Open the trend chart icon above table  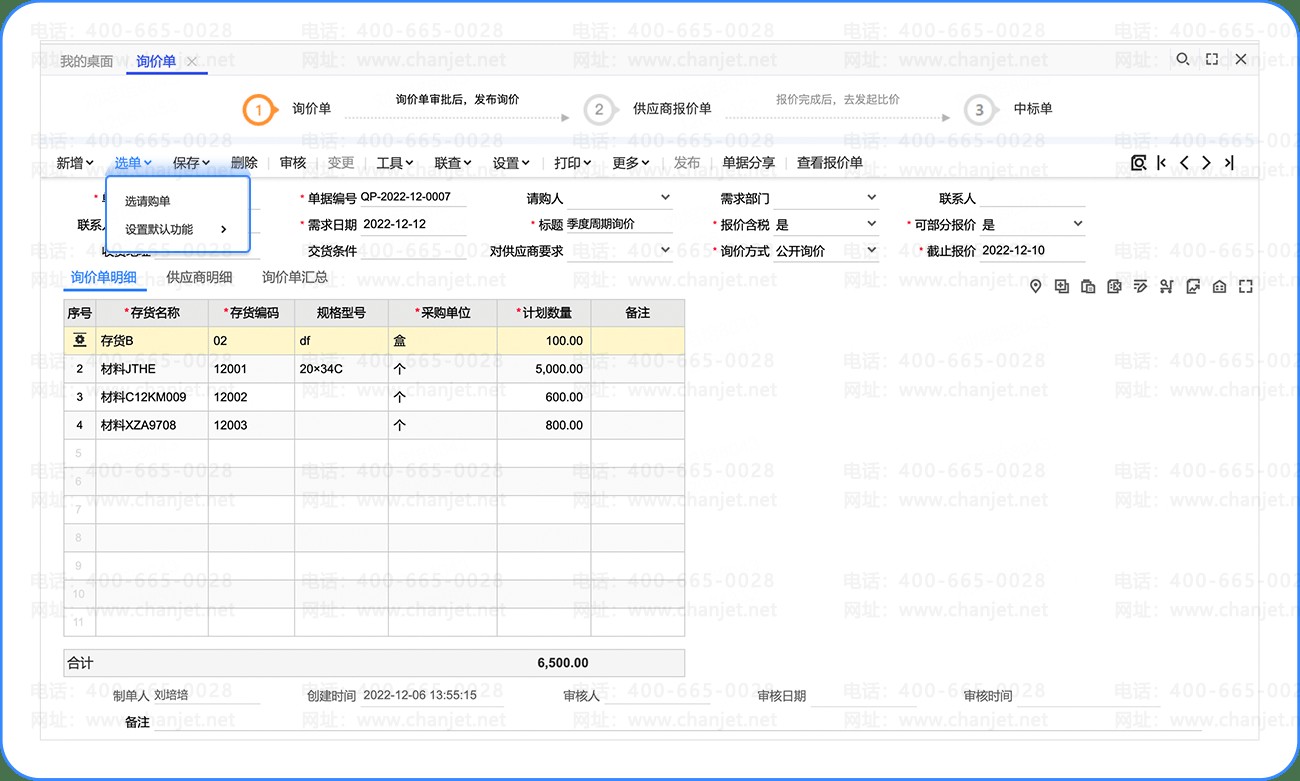pos(1193,287)
